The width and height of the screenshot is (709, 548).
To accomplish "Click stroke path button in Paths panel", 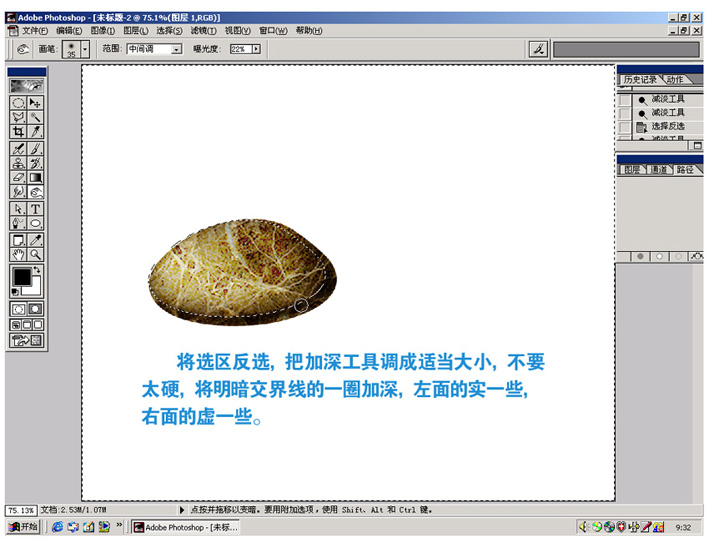I will [659, 256].
